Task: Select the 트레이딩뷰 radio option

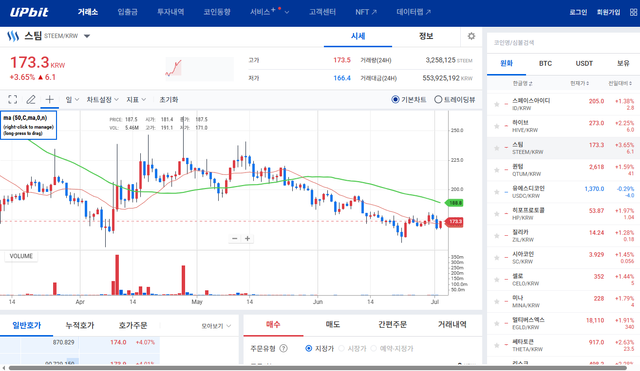Action: pos(454,100)
